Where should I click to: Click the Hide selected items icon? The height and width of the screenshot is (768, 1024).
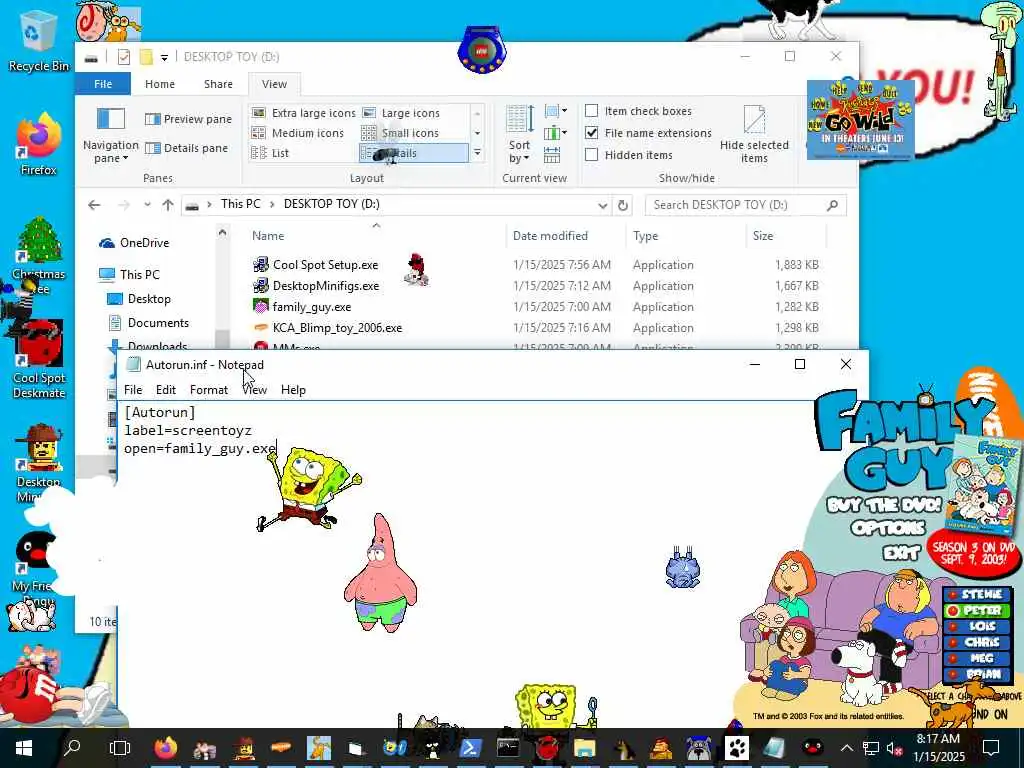click(754, 120)
